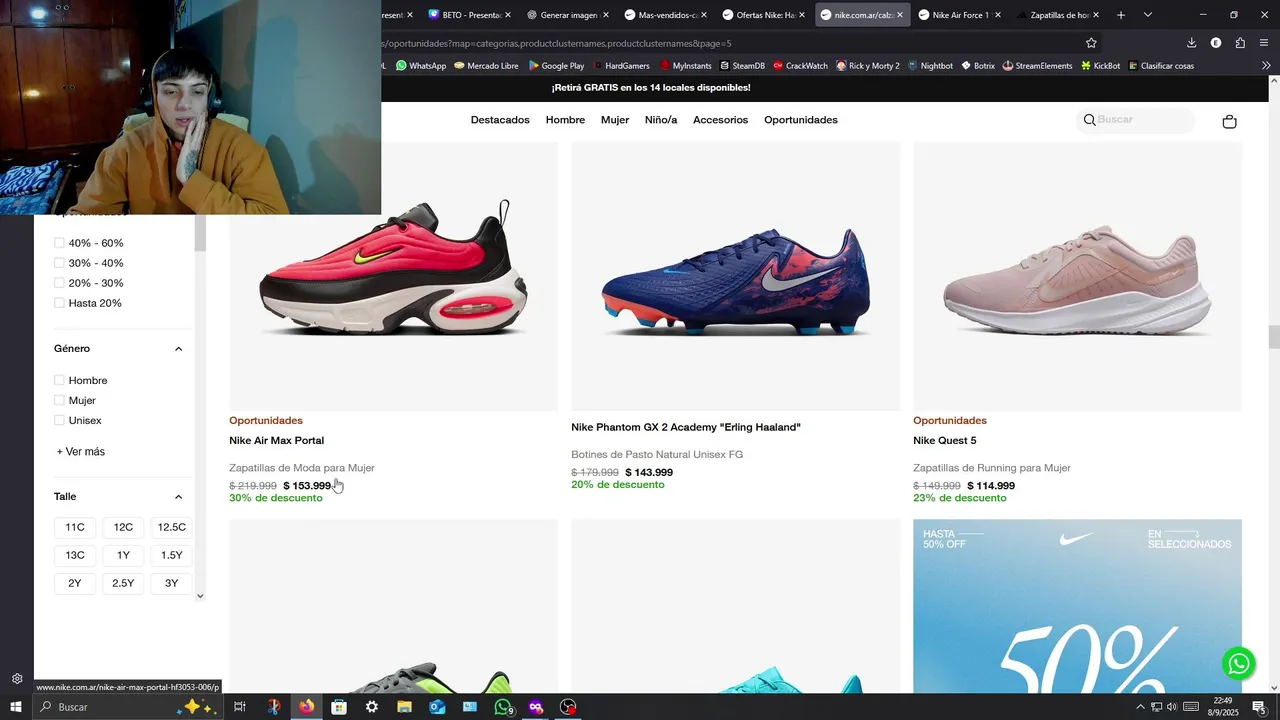Open the Rick y Morty 2 bookmark
The width and height of the screenshot is (1280, 720).
pos(868,66)
